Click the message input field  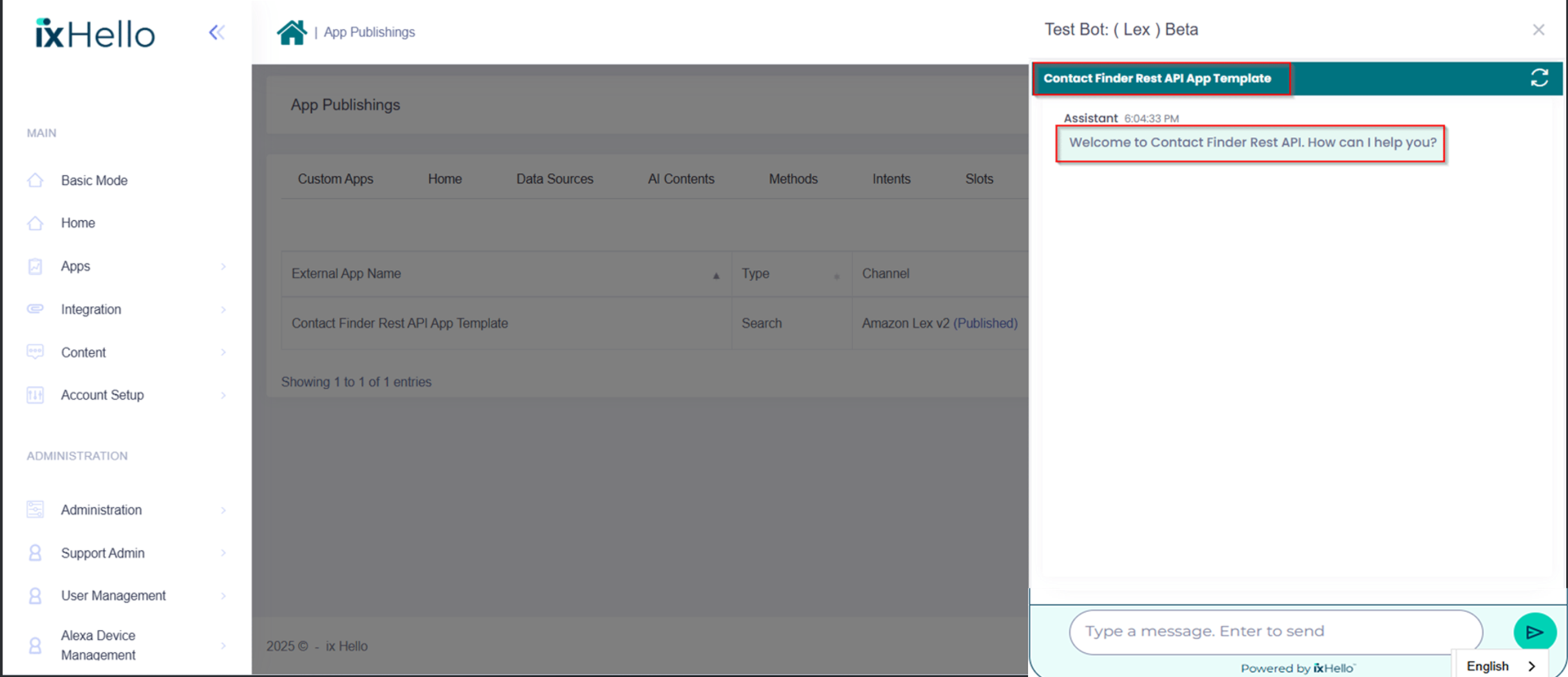1276,631
